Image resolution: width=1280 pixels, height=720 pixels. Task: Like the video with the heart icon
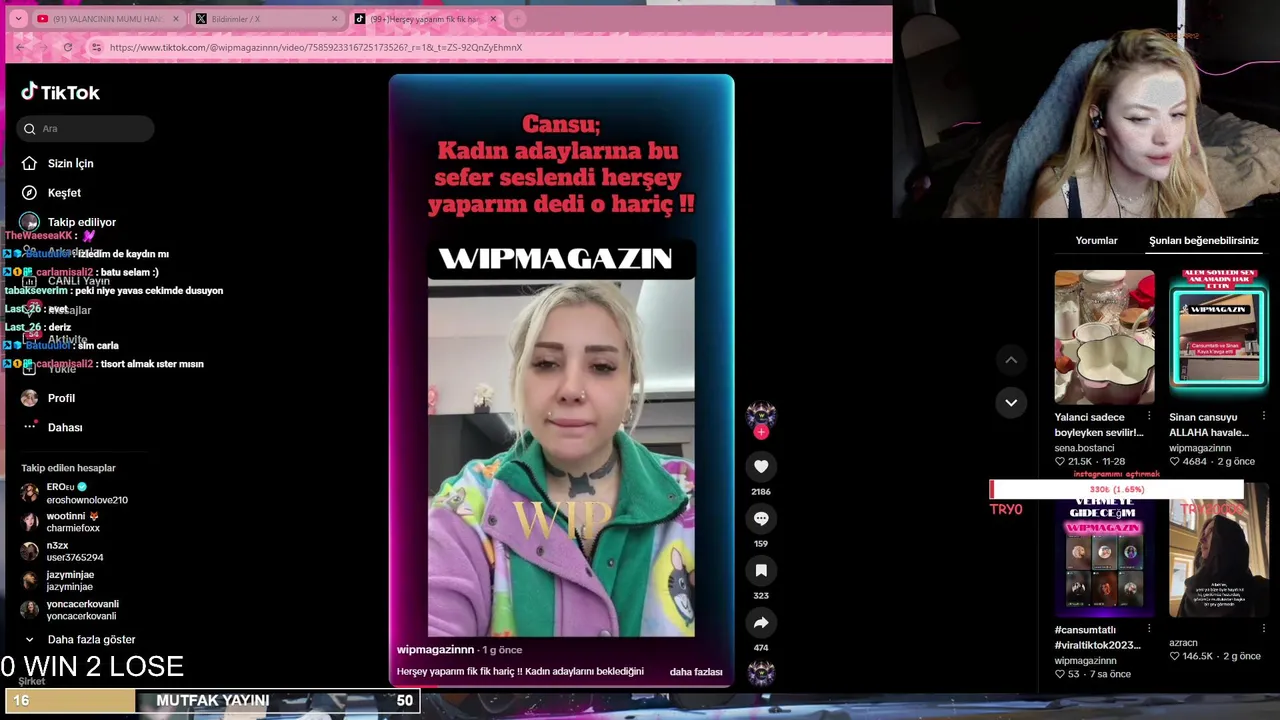(x=761, y=466)
